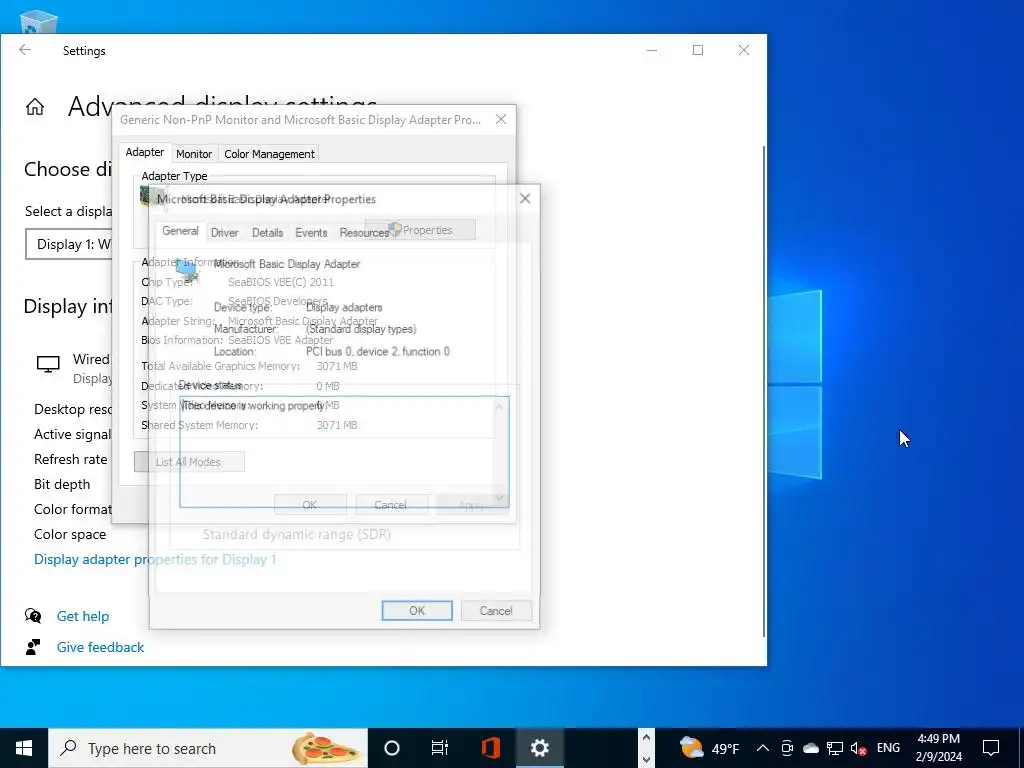The width and height of the screenshot is (1024, 768).
Task: Open the Get help link
Action: 83,616
